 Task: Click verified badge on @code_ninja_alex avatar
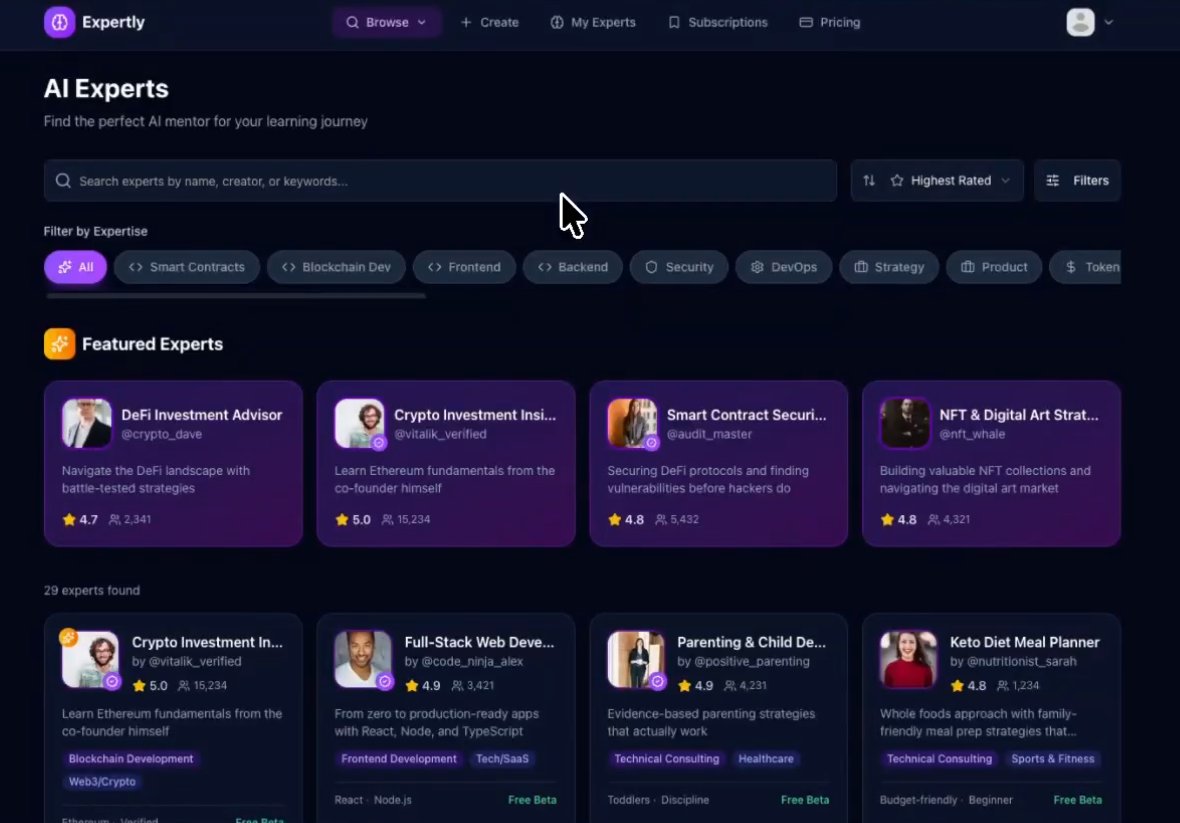pos(385,681)
